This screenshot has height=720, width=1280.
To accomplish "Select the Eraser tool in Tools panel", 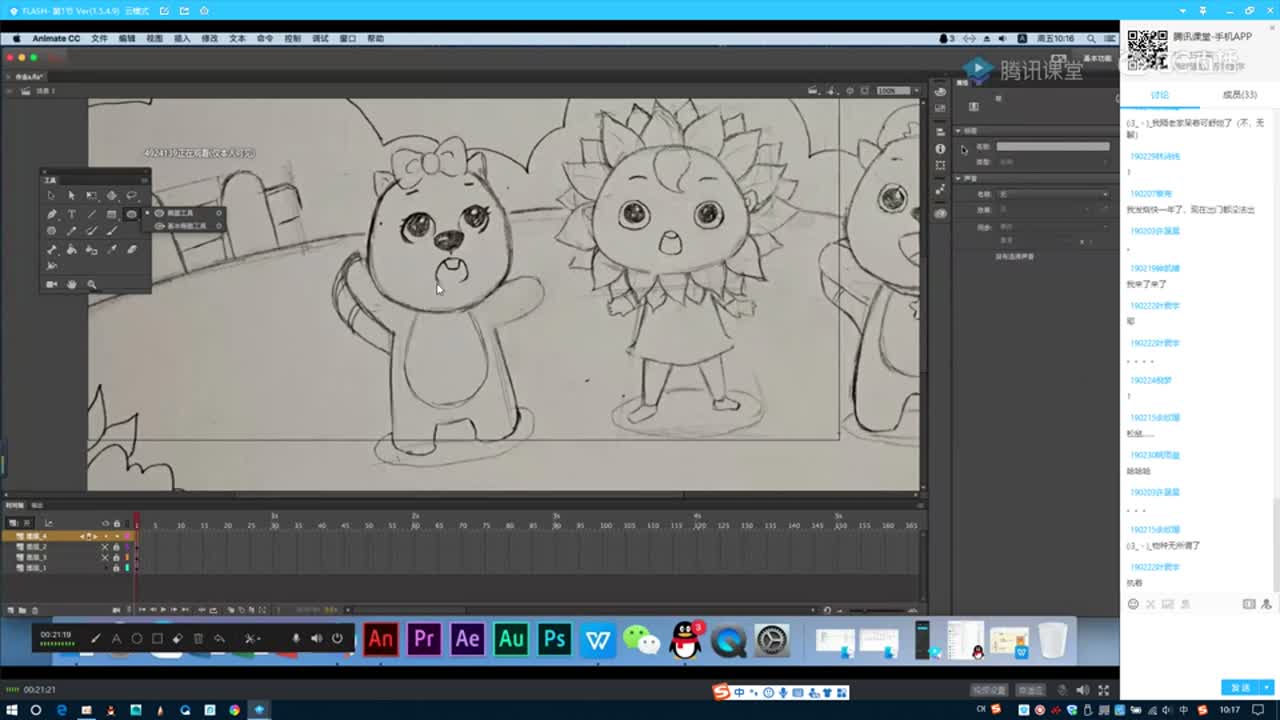I will click(132, 250).
